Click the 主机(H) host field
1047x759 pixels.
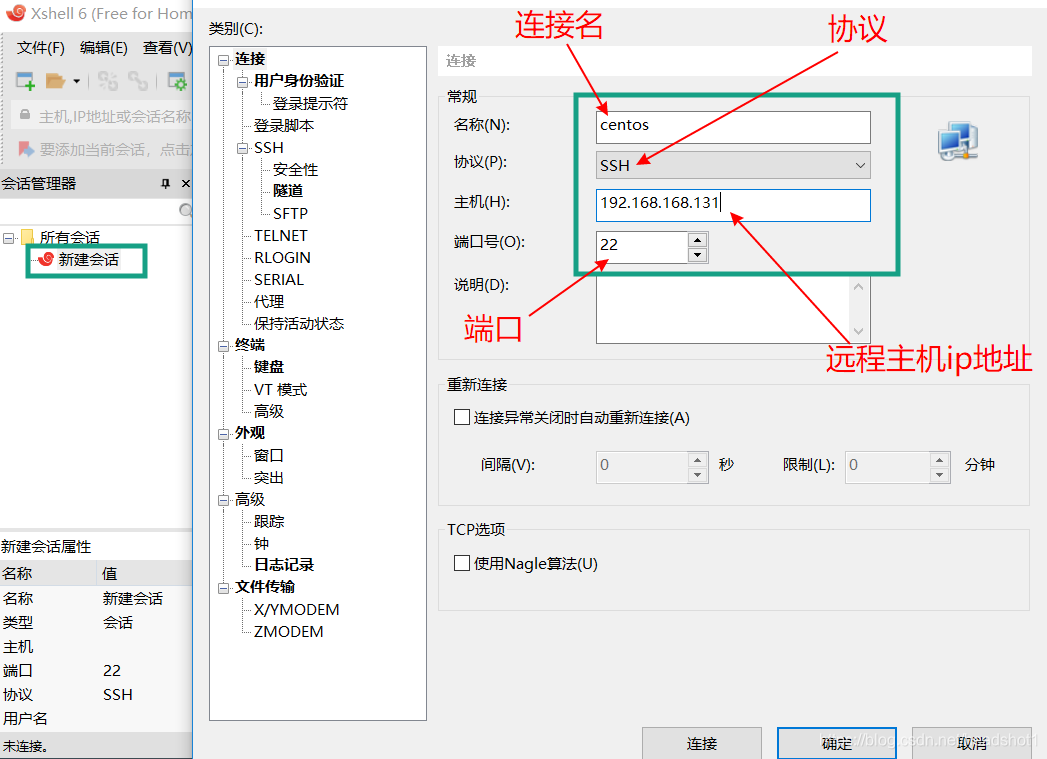point(733,205)
